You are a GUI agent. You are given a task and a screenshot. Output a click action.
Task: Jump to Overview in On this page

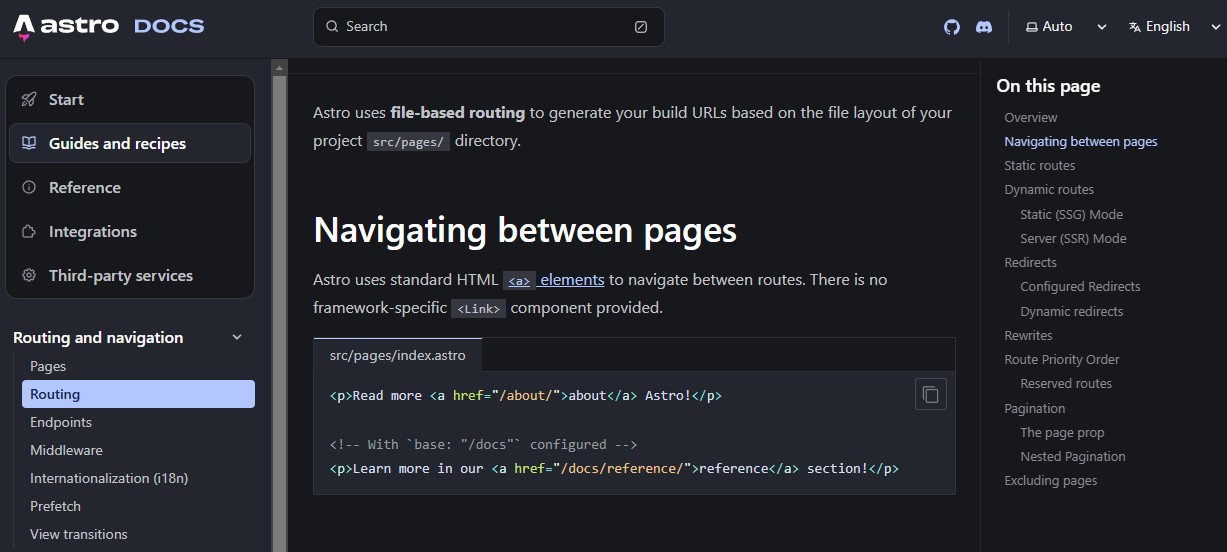(1030, 117)
